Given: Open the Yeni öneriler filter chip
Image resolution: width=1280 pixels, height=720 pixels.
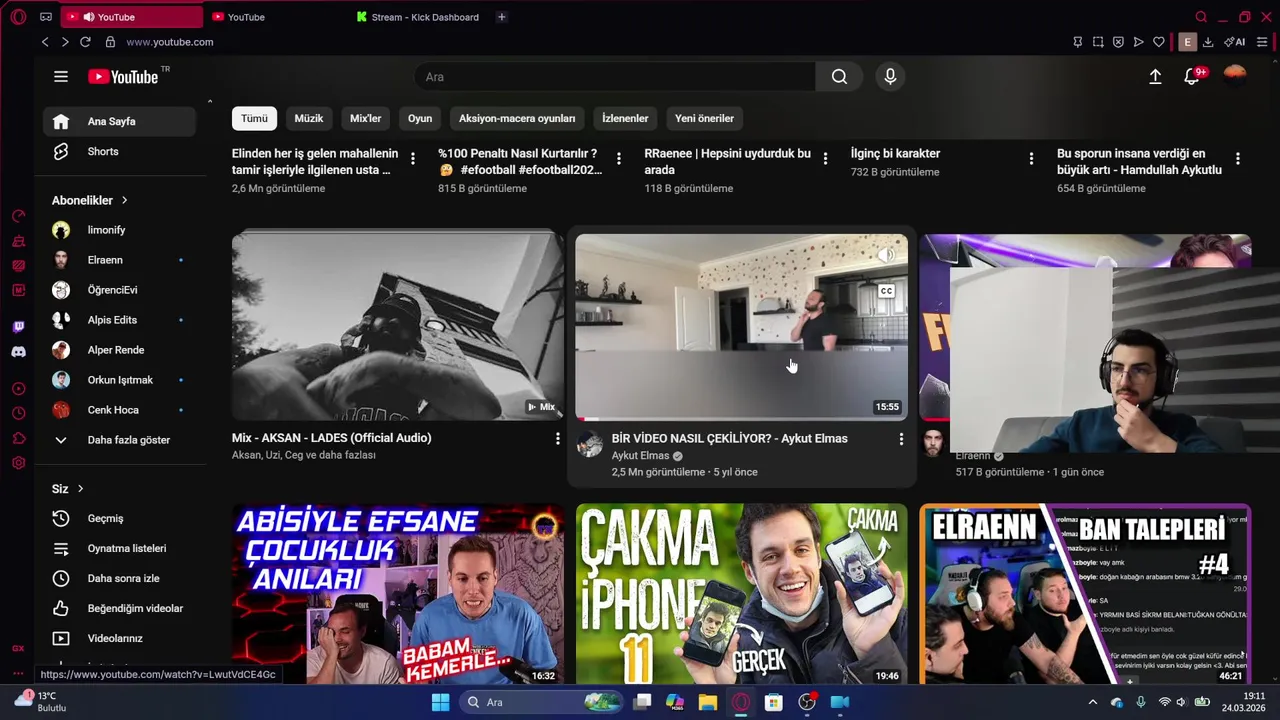Looking at the screenshot, I should pos(704,118).
